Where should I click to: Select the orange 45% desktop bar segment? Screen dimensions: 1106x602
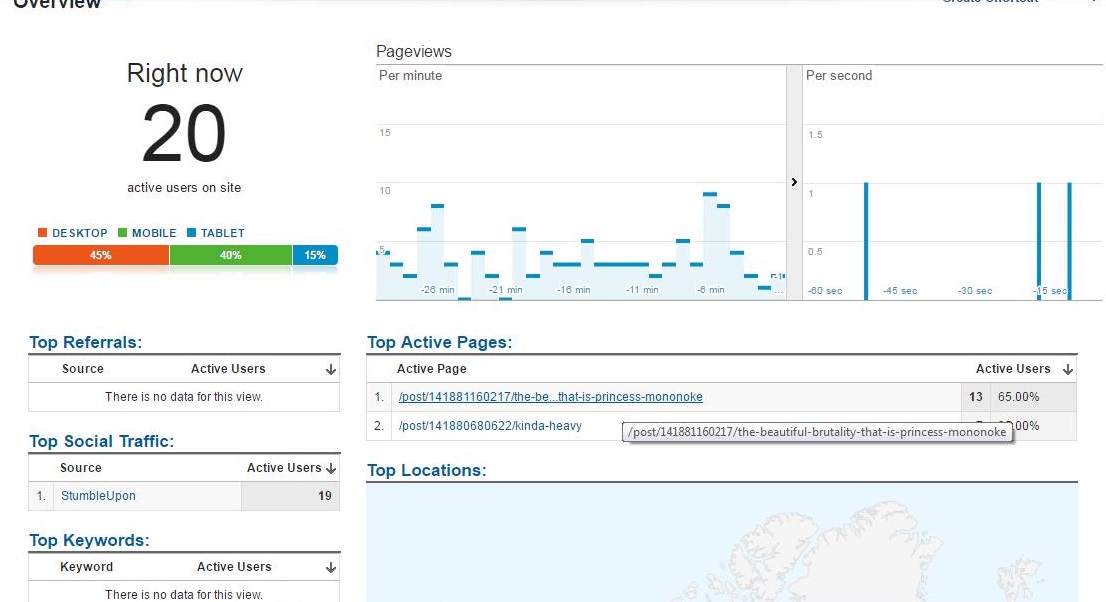click(101, 255)
